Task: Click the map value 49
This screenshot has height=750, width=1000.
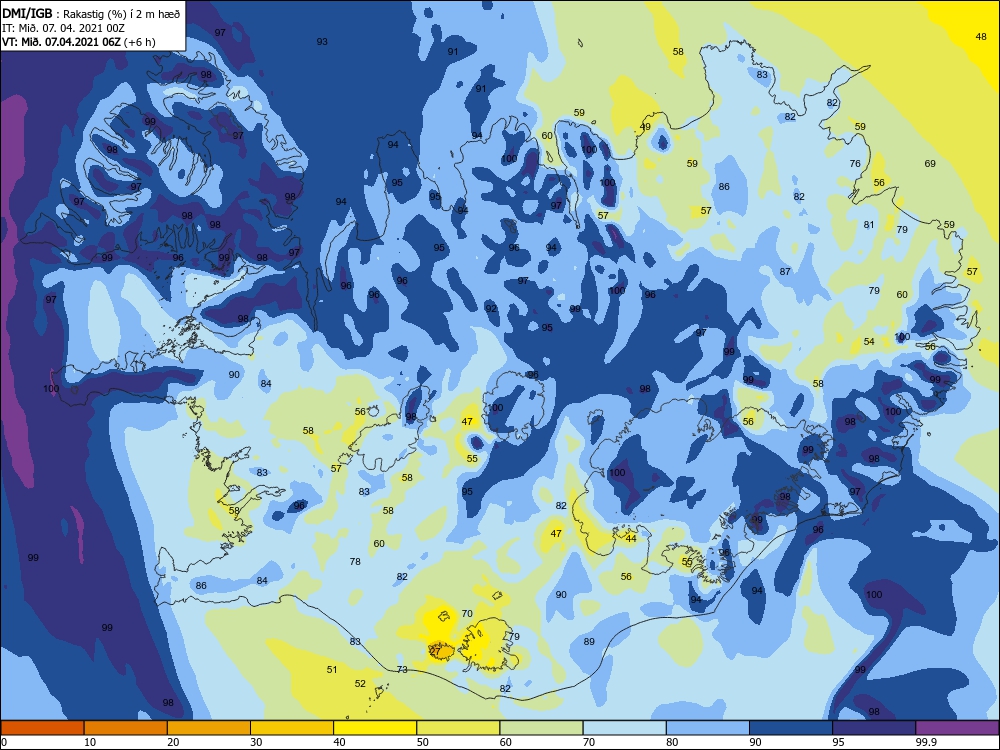Action: click(645, 126)
